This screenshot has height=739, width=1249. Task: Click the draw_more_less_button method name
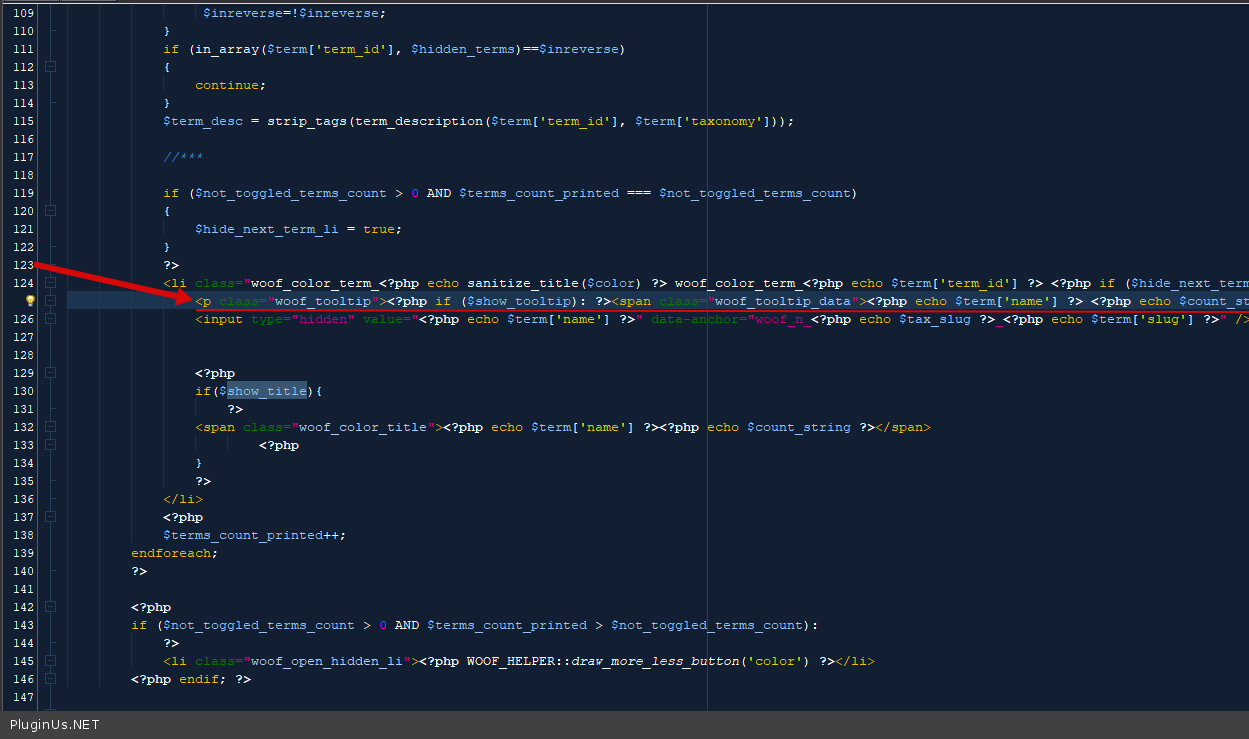689,661
